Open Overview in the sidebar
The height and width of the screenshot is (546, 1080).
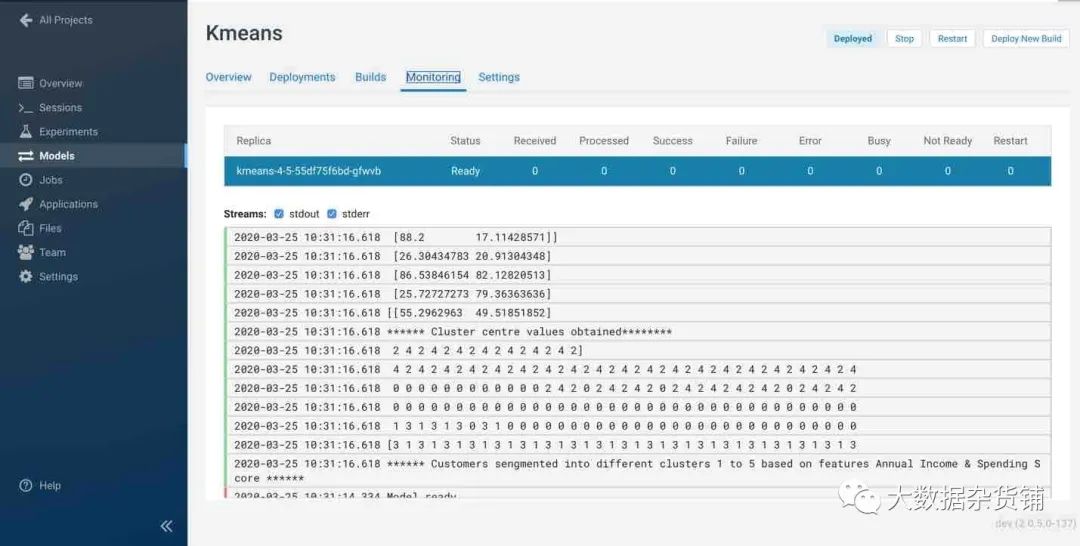(x=61, y=83)
